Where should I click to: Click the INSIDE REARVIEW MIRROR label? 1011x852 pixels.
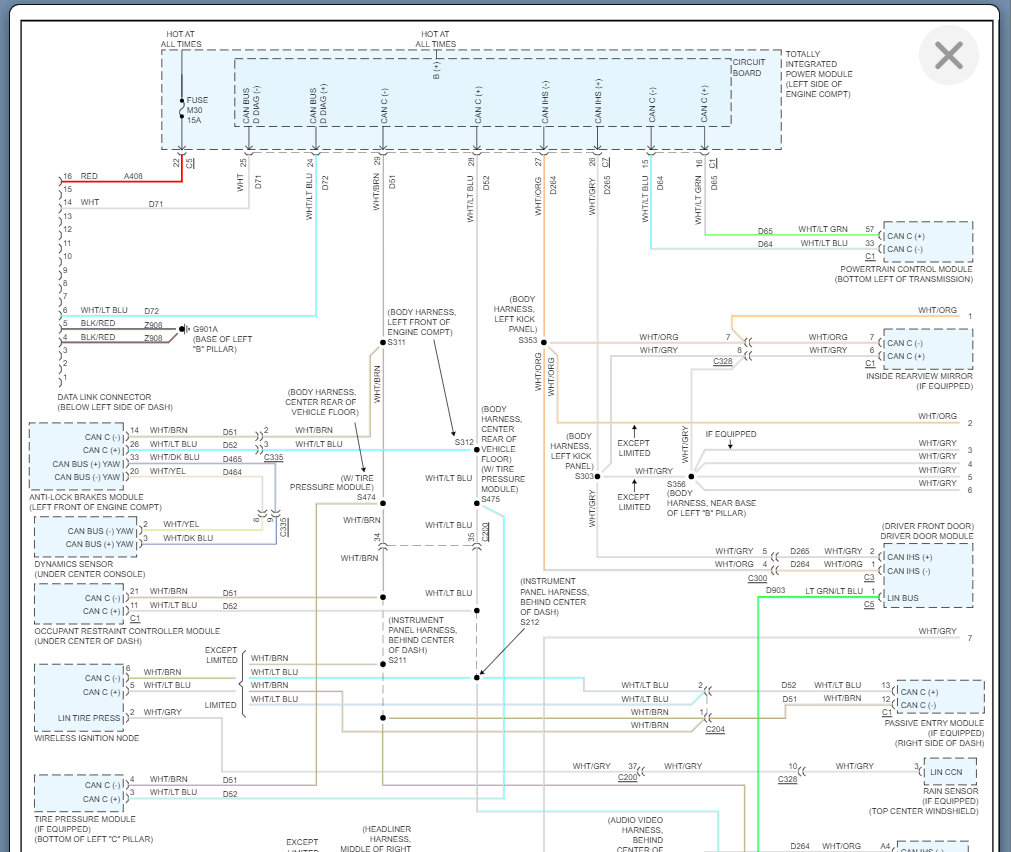(919, 376)
